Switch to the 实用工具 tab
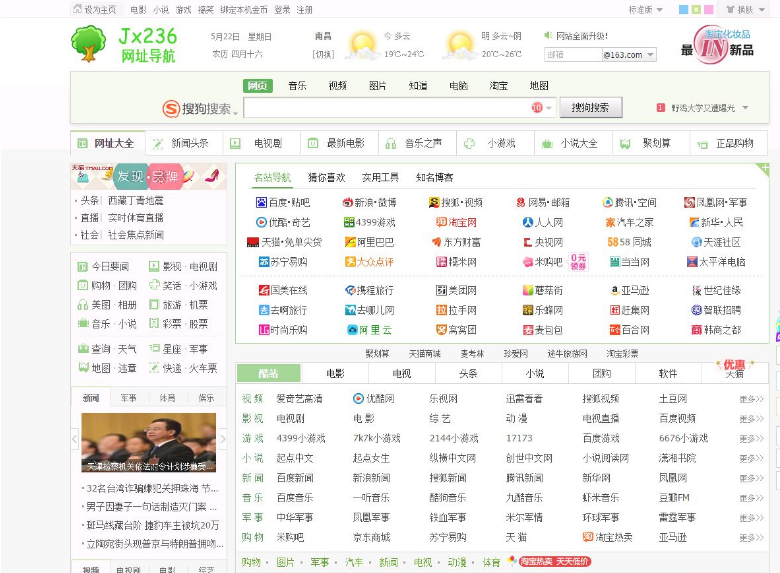Viewport: 780px width, 573px height. pos(380,177)
